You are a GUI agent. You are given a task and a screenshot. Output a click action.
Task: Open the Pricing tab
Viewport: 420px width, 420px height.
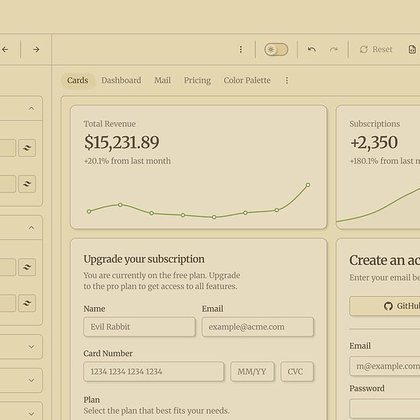pos(197,80)
